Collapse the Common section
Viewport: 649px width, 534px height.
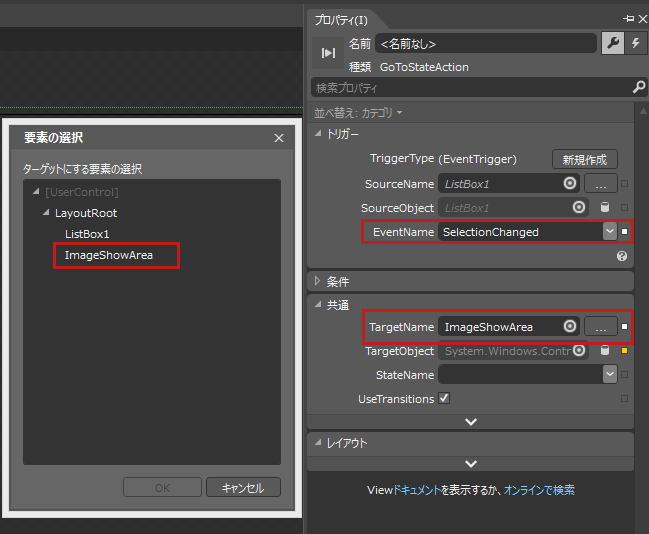click(318, 304)
